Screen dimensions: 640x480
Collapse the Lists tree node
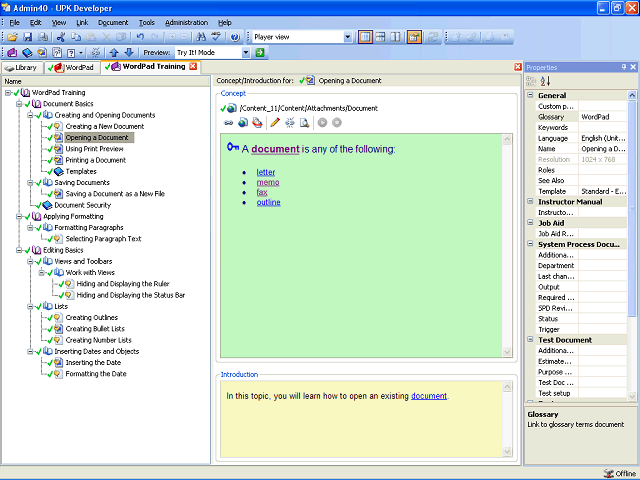pos(31,307)
